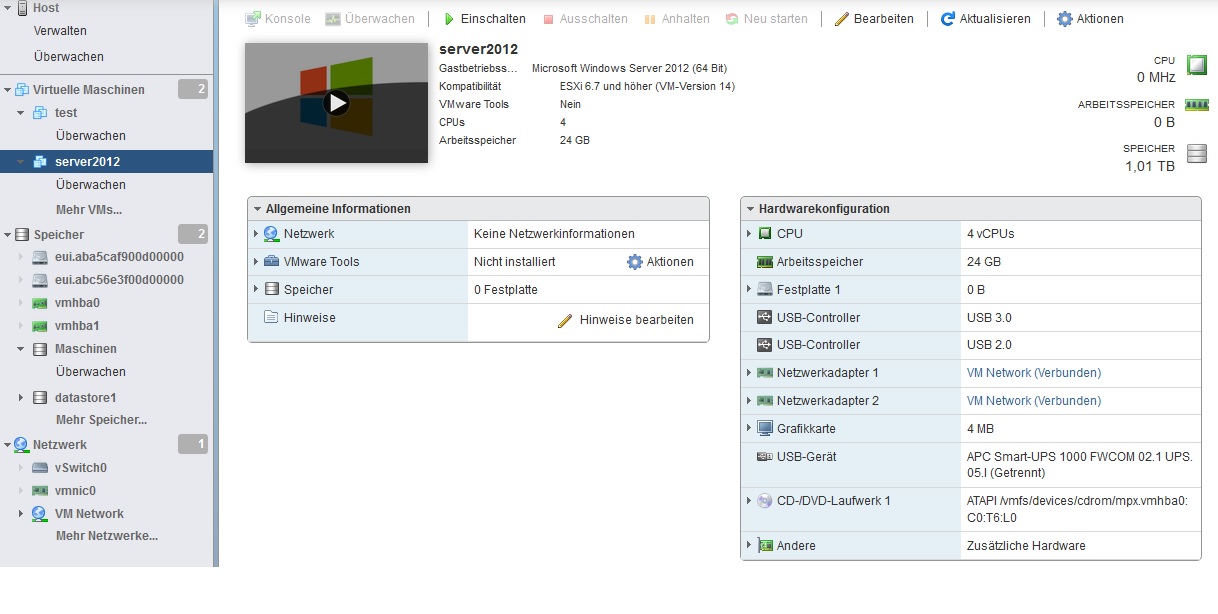Expand the CPU row in Hardwarekonfiguration
This screenshot has height=614, width=1218.
click(748, 234)
